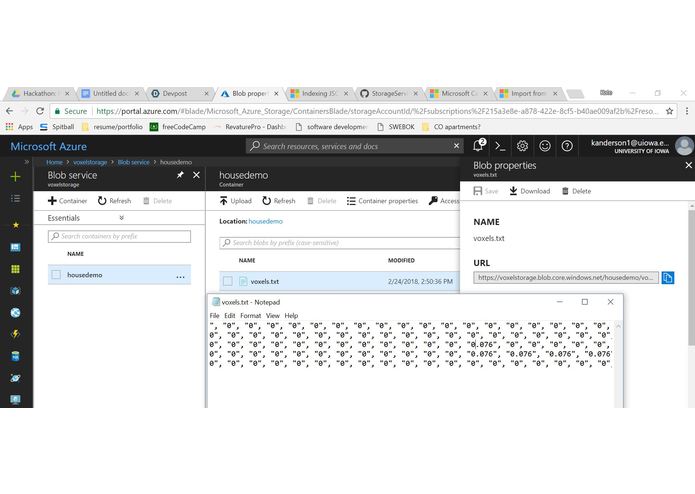Open All resources grid icon in sidebar
695x494 pixels.
16,269
